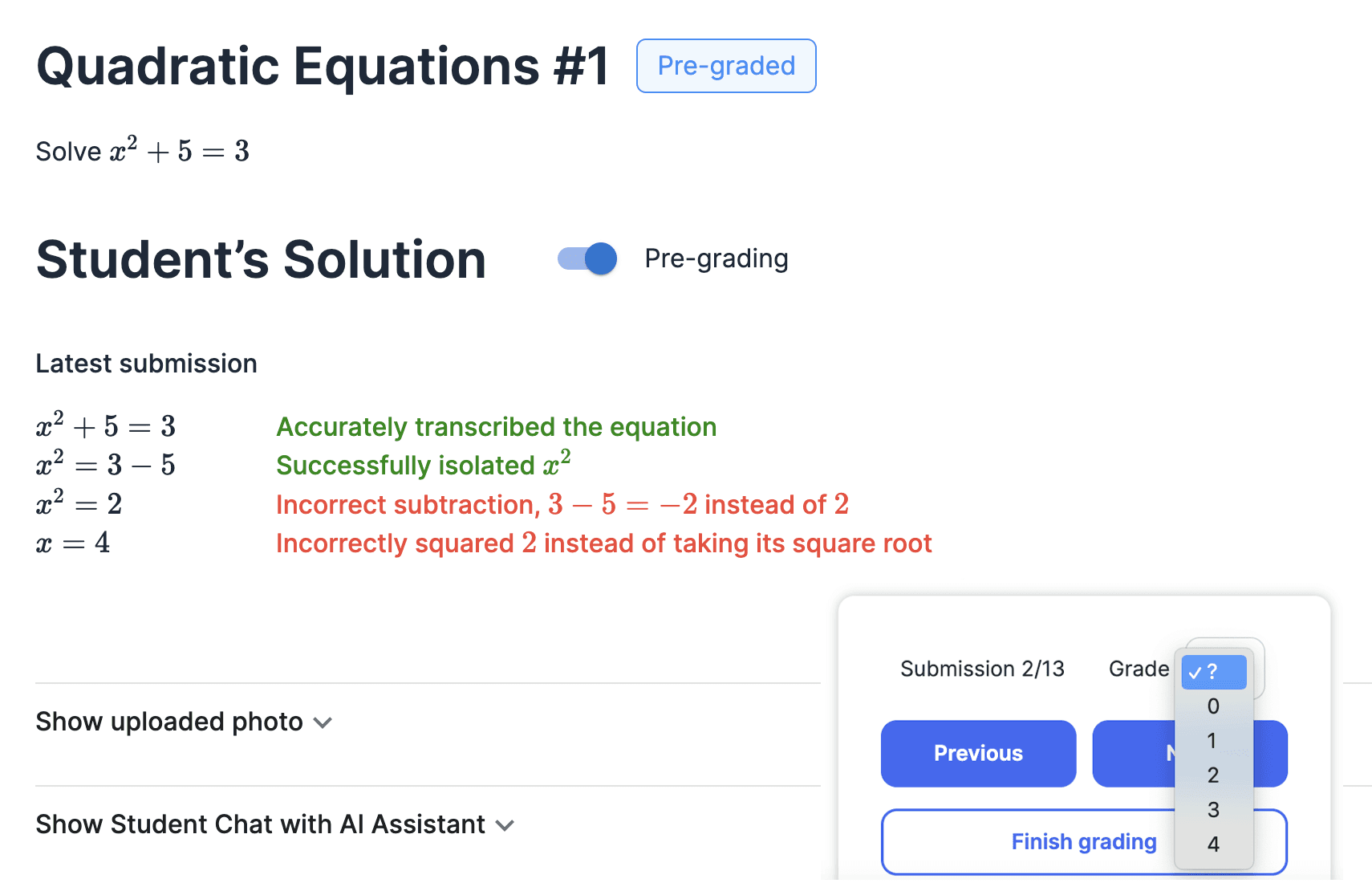Disable the Pre-grading toggle
1372x883 pixels.
coord(587,258)
